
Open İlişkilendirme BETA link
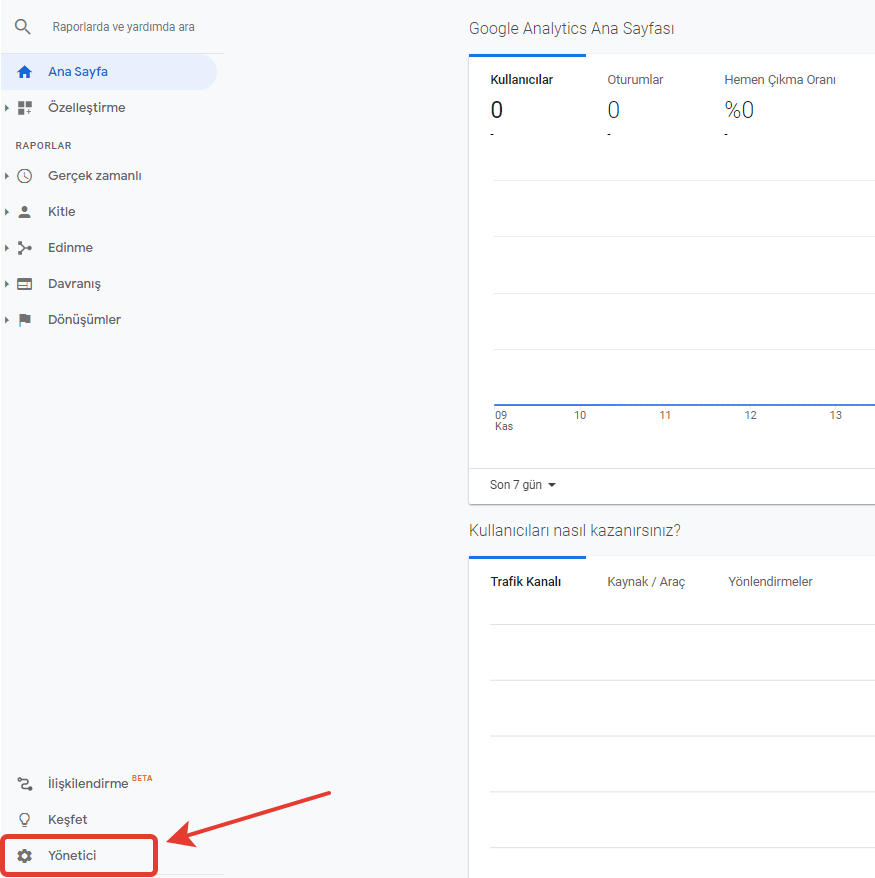pos(100,783)
